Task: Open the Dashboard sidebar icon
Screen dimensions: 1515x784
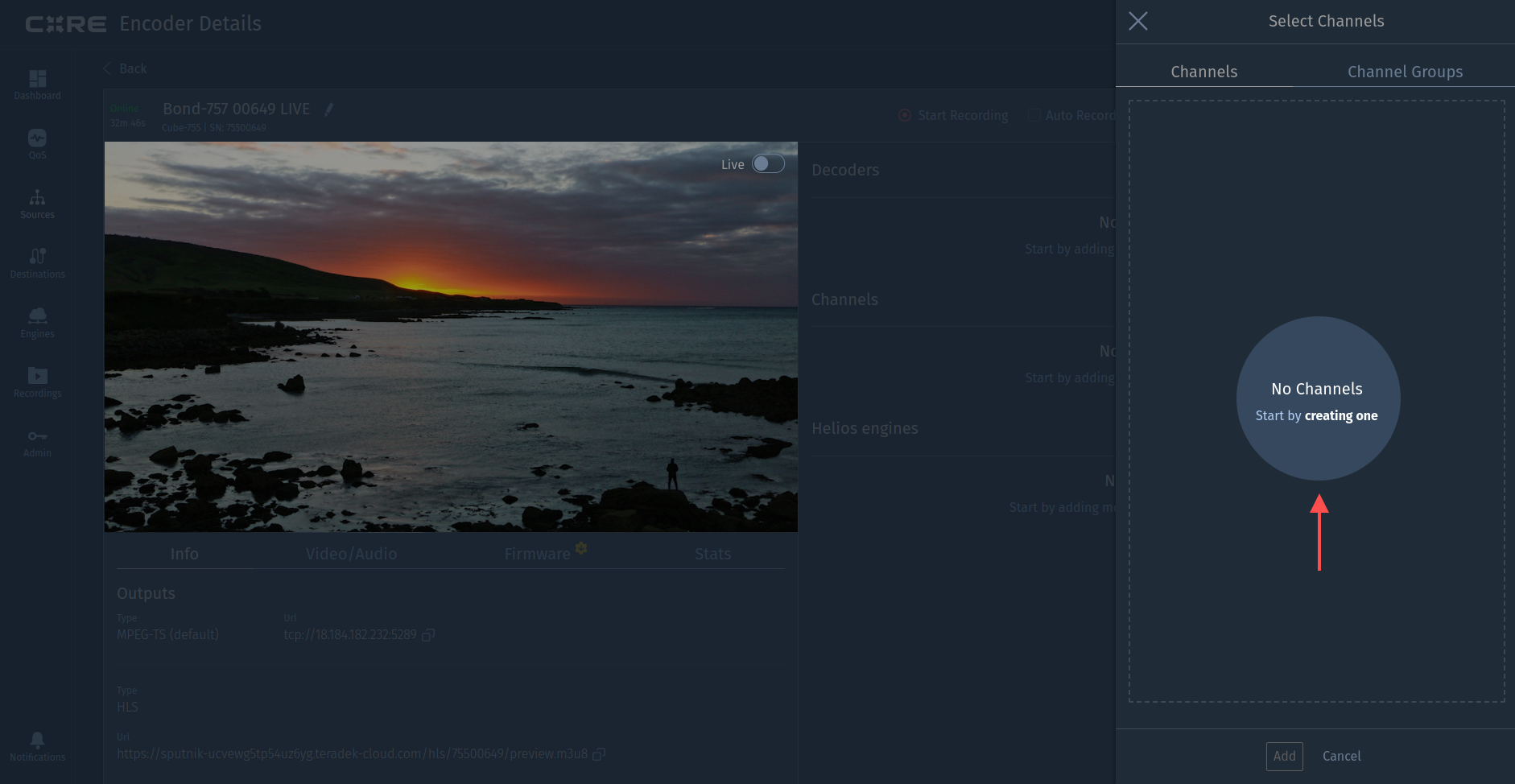Action: [x=37, y=79]
